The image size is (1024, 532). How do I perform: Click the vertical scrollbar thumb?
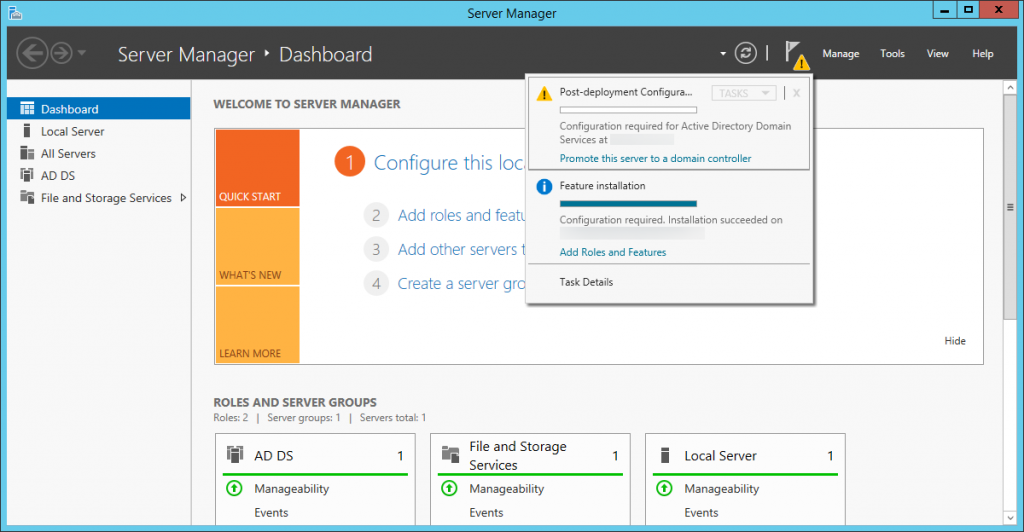click(1010, 207)
